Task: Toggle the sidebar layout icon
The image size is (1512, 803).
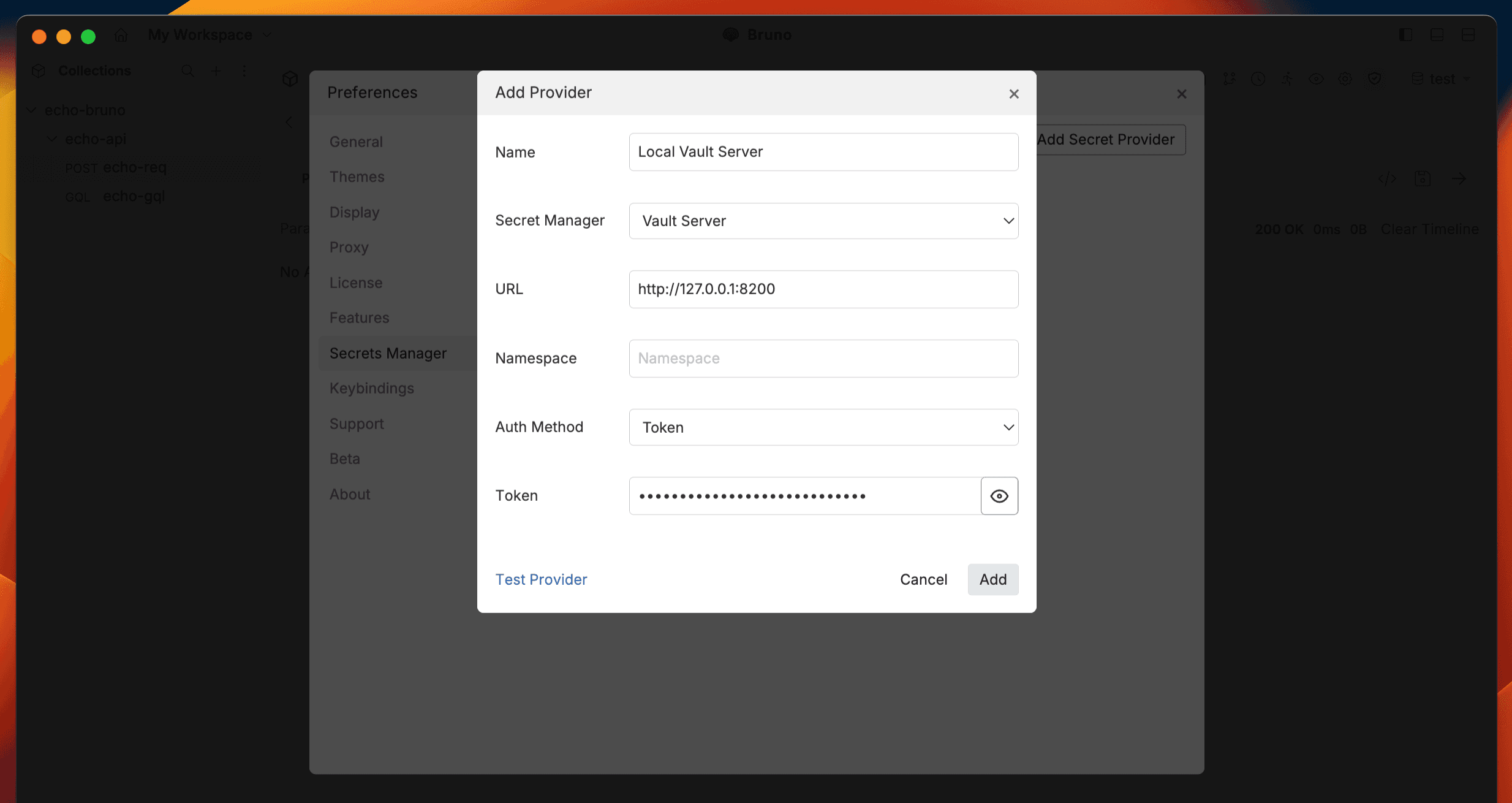Action: click(1405, 35)
